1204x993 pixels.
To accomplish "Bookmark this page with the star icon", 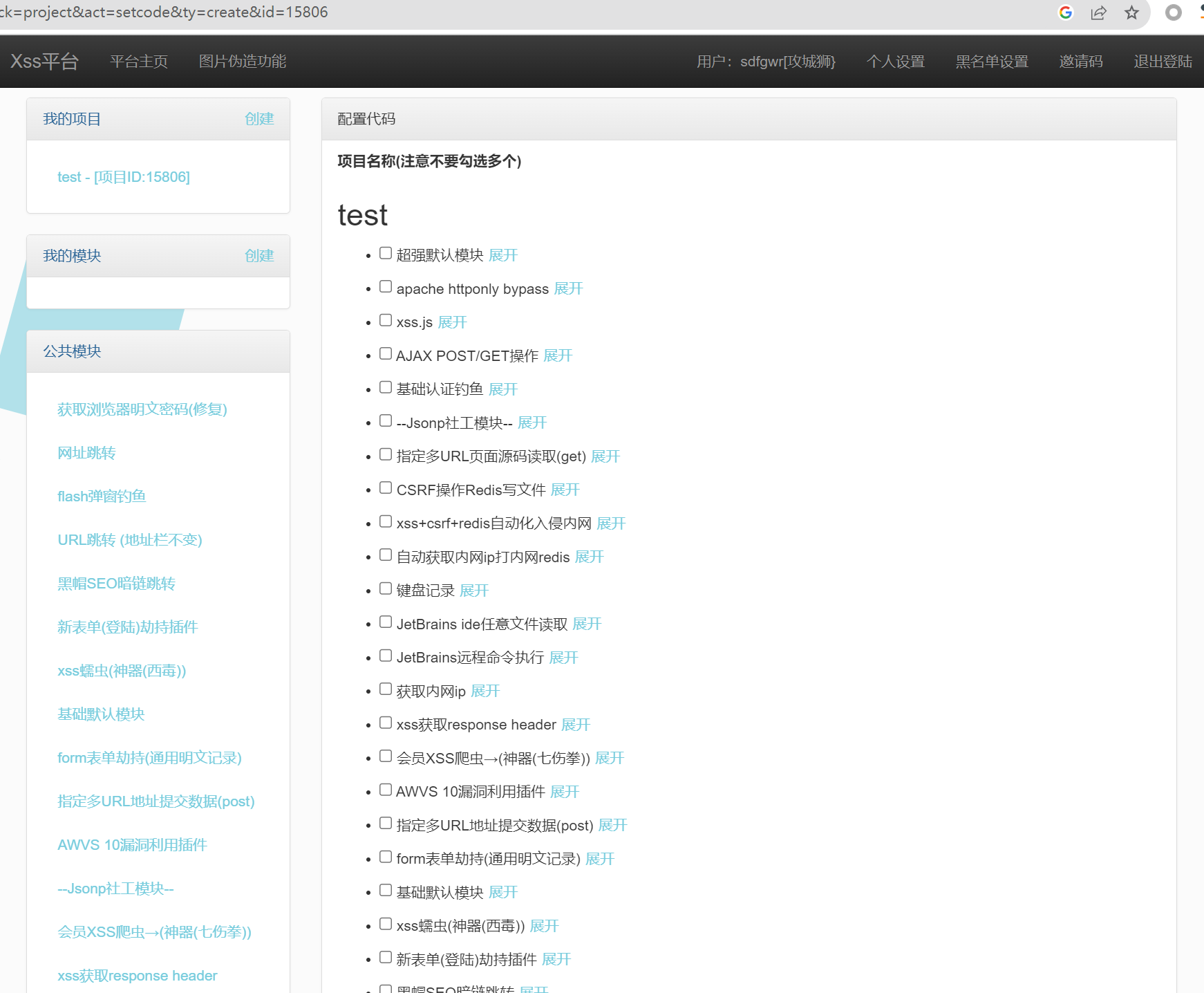I will [x=1131, y=12].
